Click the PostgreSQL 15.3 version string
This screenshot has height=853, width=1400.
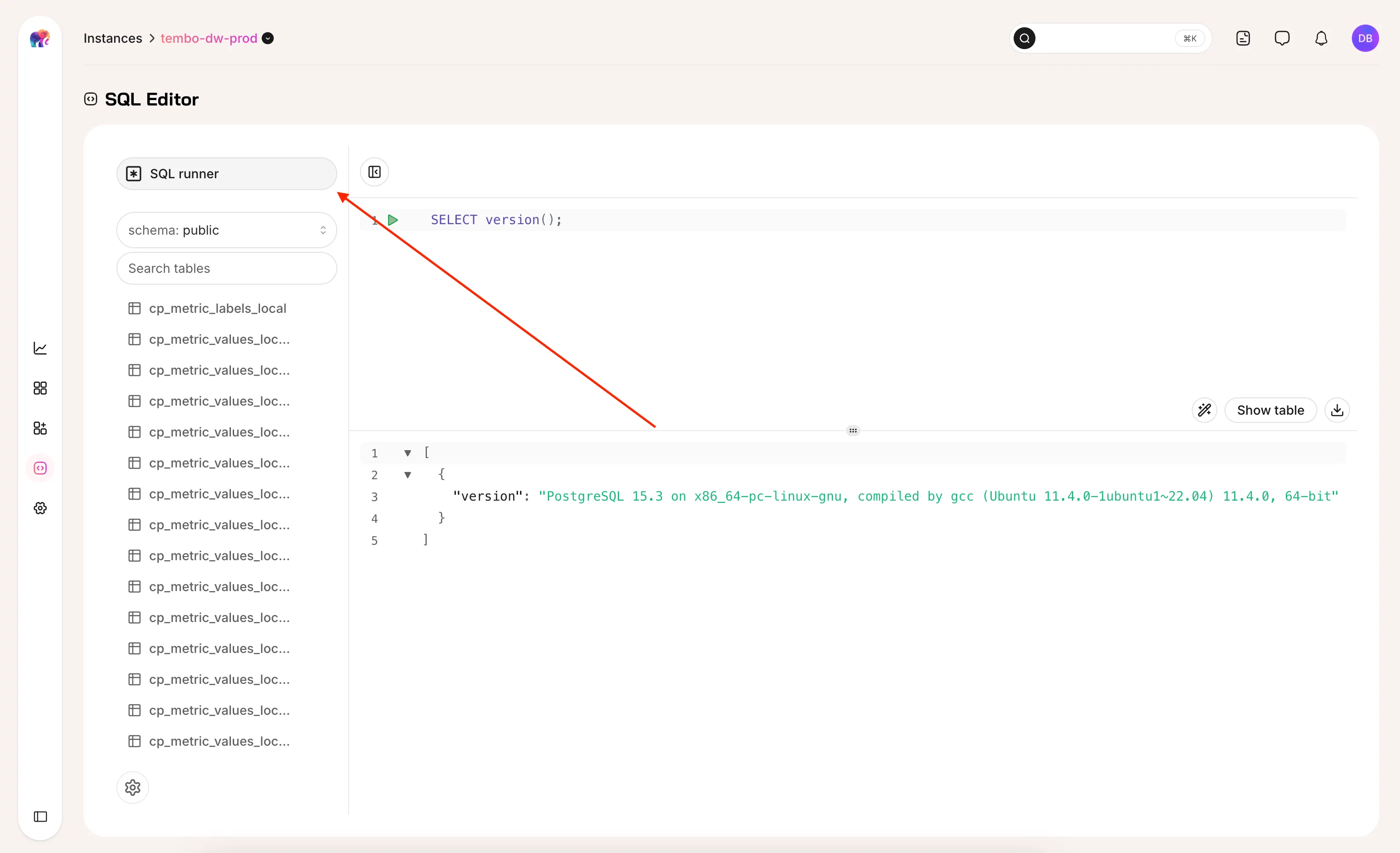coord(938,496)
